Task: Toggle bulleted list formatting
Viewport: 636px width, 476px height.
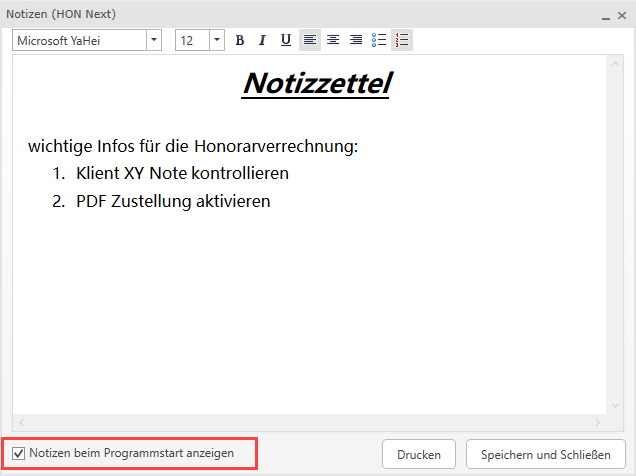Action: 379,40
